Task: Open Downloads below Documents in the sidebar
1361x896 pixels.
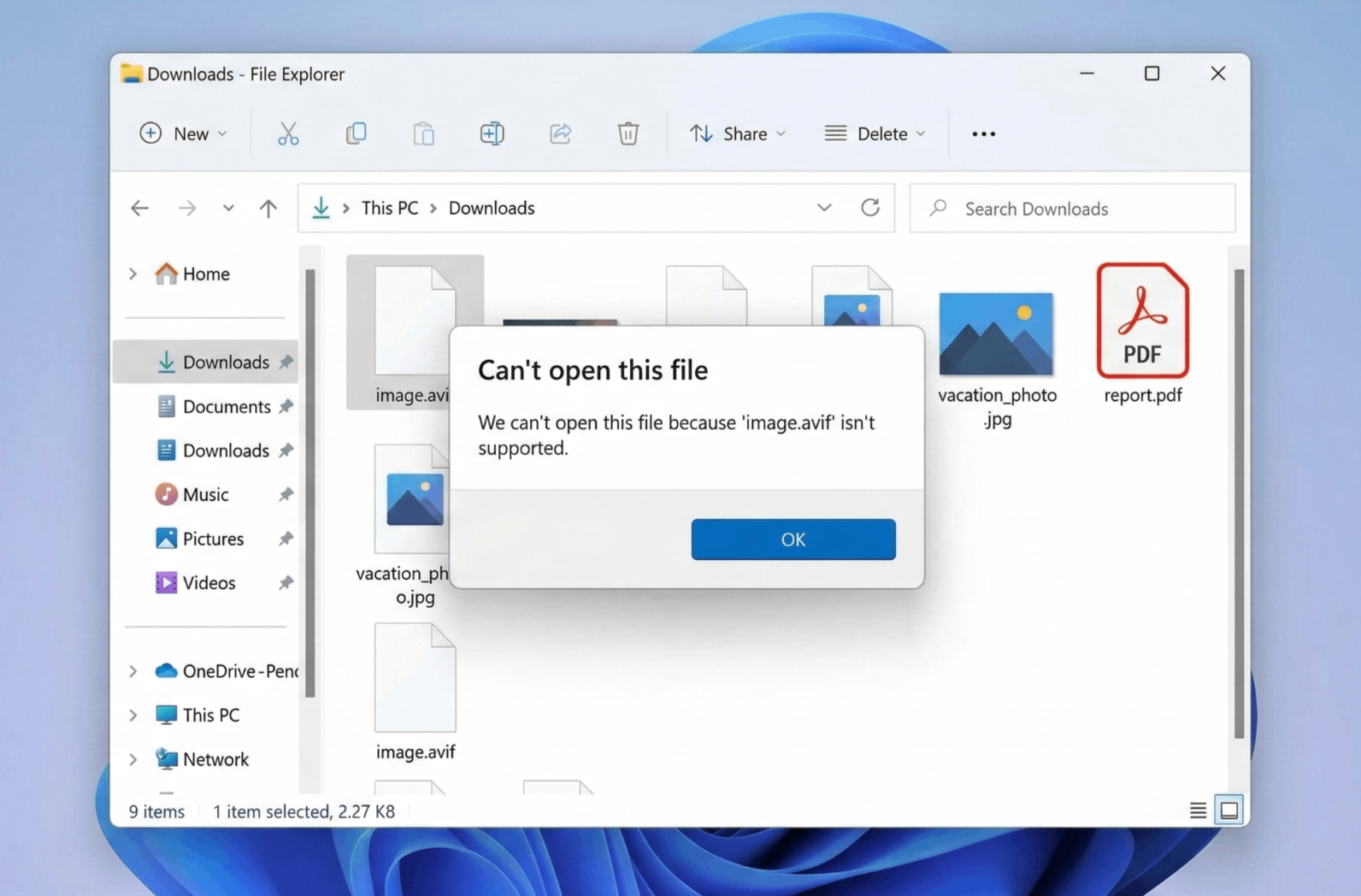Action: [x=214, y=451]
